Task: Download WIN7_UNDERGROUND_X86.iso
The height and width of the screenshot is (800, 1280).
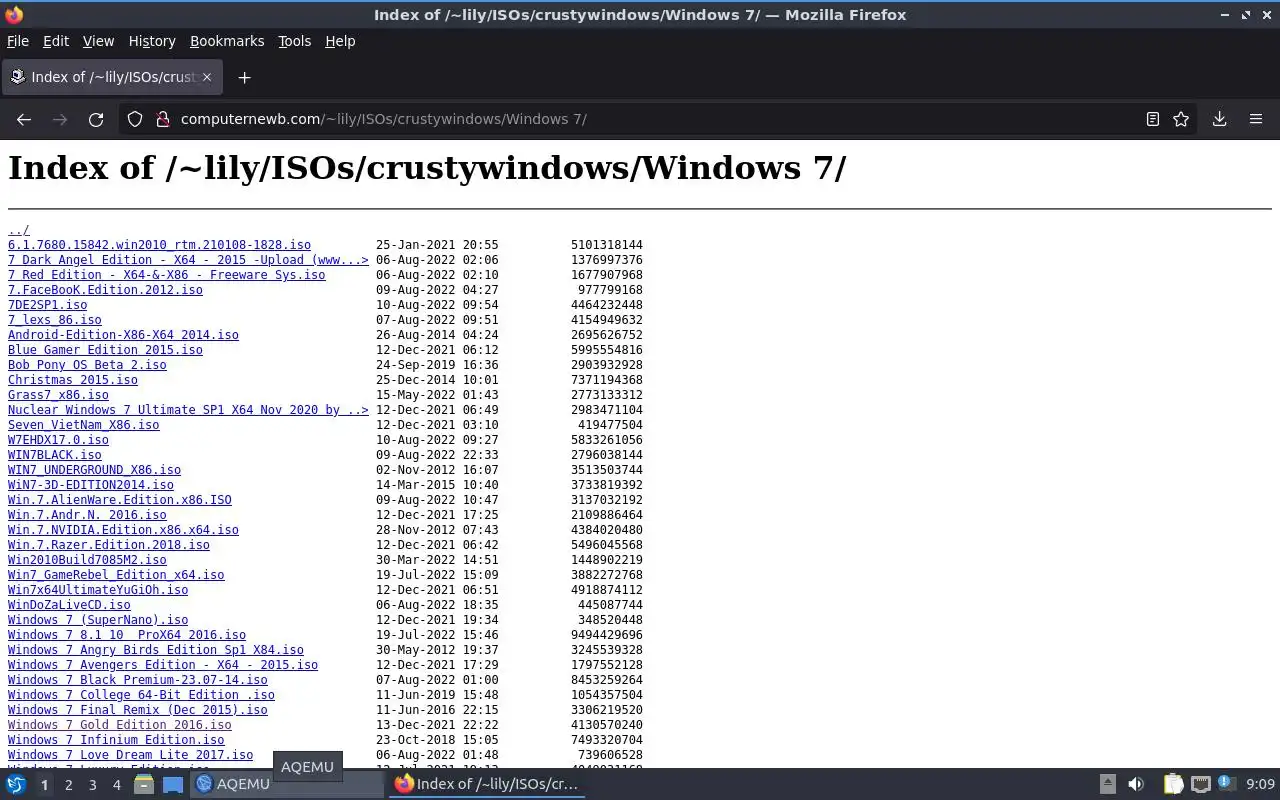Action: pos(94,470)
